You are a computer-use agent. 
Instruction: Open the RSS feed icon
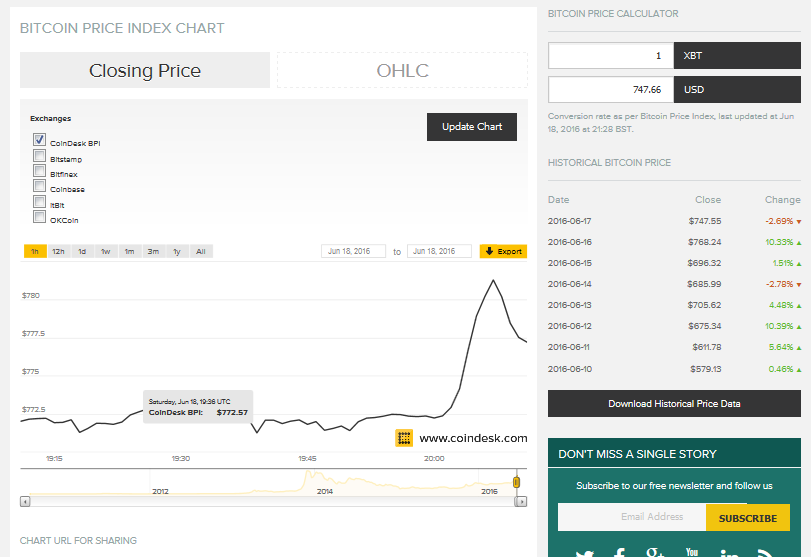[765, 552]
